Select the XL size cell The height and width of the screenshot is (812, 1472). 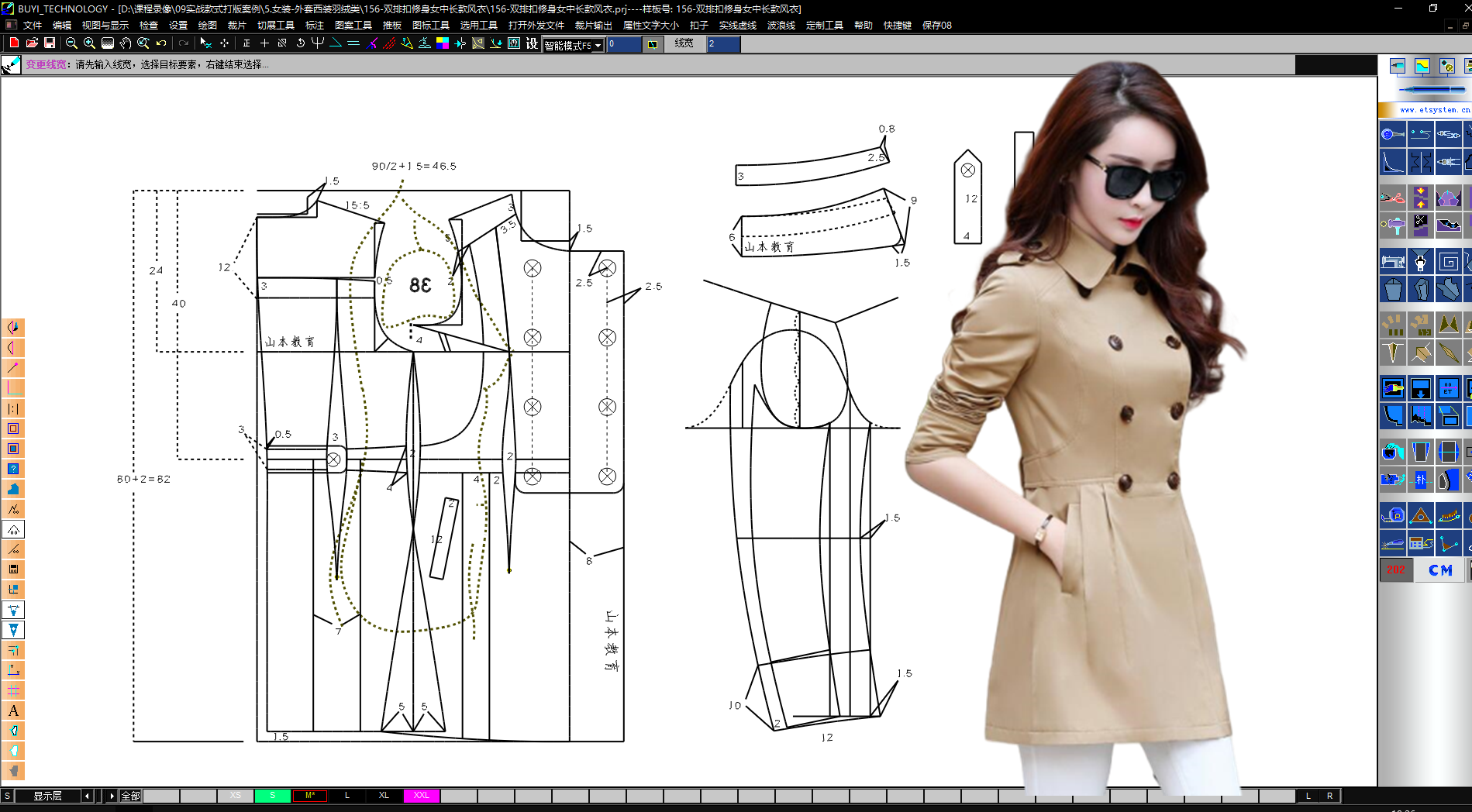click(x=384, y=796)
